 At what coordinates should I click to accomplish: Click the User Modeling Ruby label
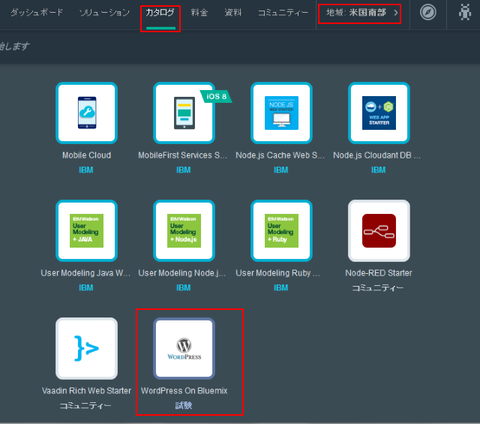tap(278, 273)
